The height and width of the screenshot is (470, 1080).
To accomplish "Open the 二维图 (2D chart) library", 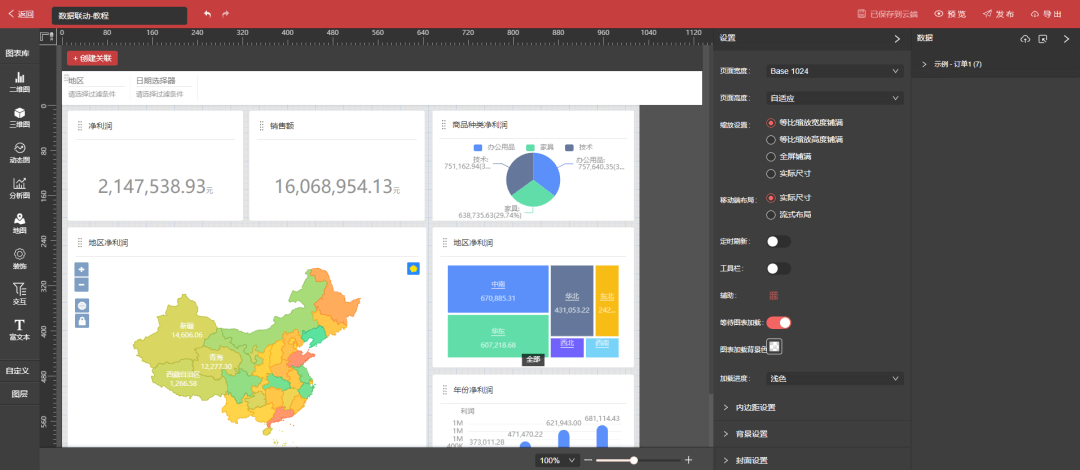I will (19, 82).
